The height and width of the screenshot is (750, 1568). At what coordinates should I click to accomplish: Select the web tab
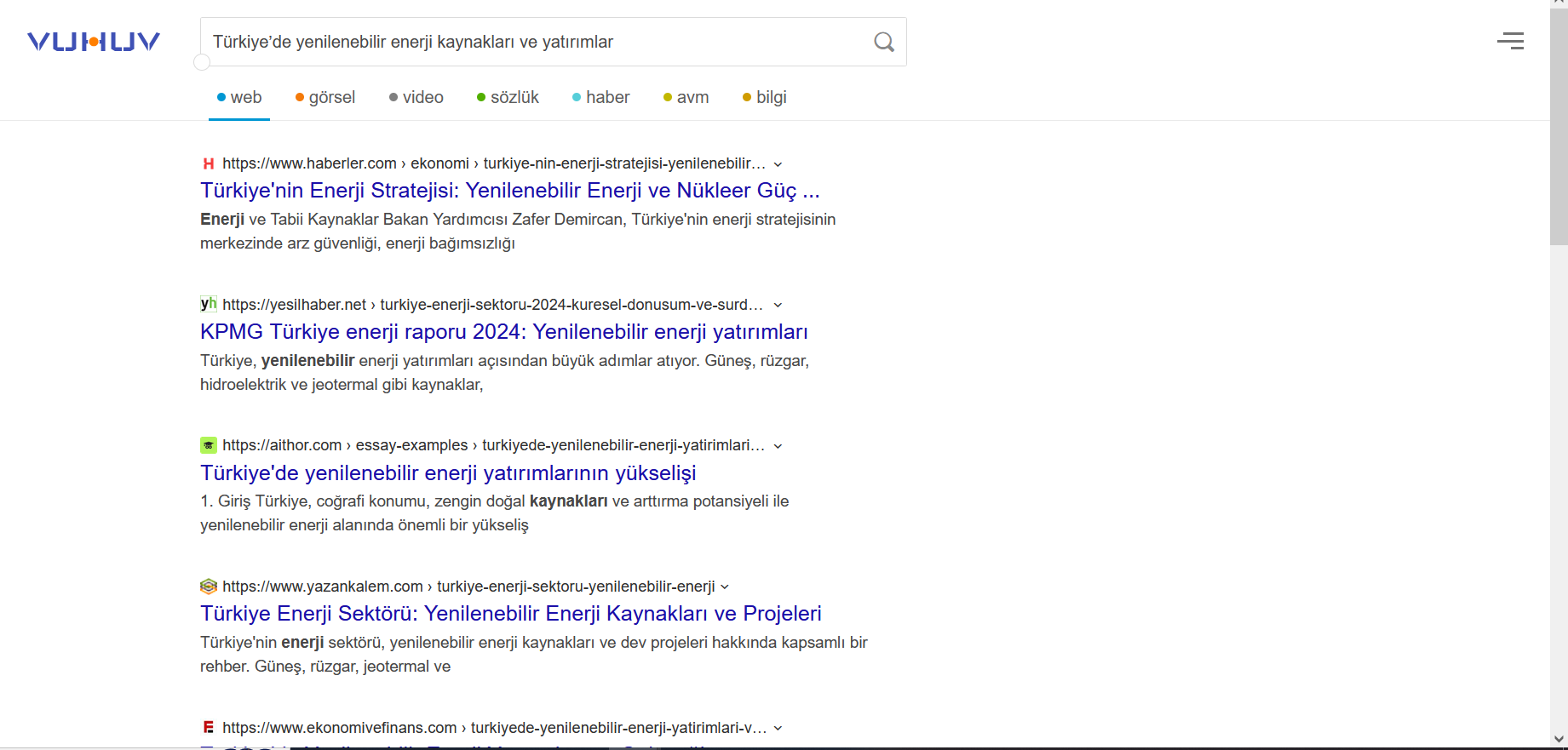pyautogui.click(x=239, y=97)
